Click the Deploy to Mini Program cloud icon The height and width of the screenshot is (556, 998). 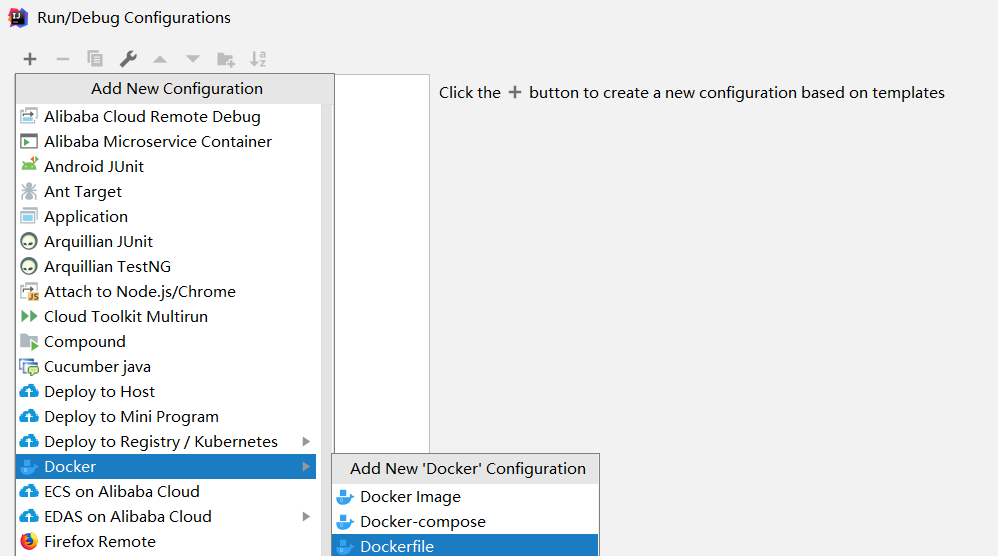(x=29, y=416)
